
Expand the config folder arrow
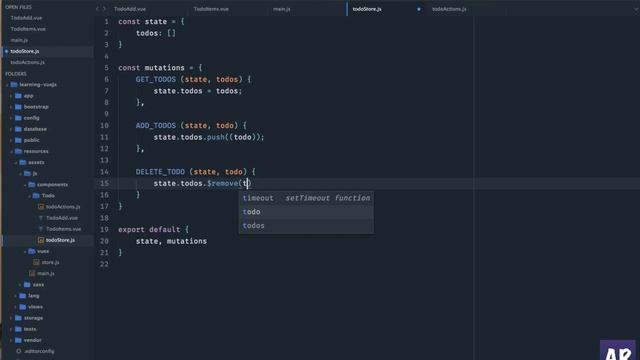pyautogui.click(x=11, y=118)
